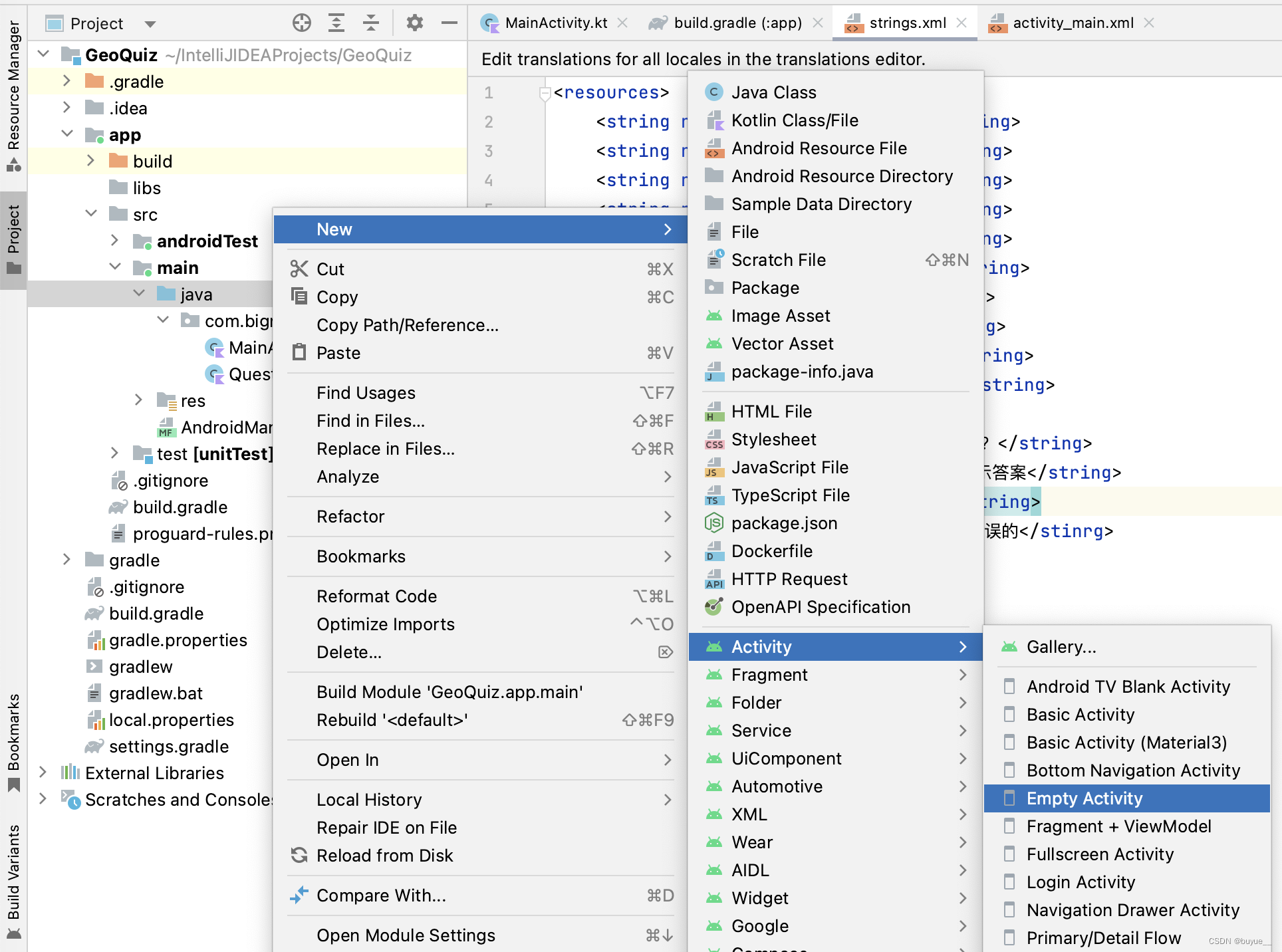Choose Paste in the context menu

coord(480,353)
